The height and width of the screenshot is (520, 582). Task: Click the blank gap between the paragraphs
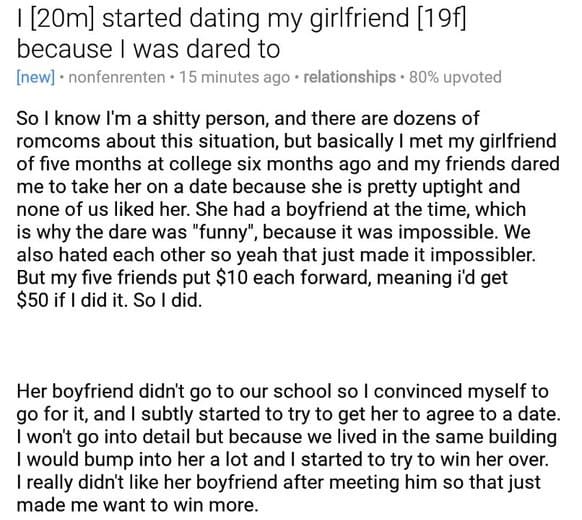click(290, 346)
